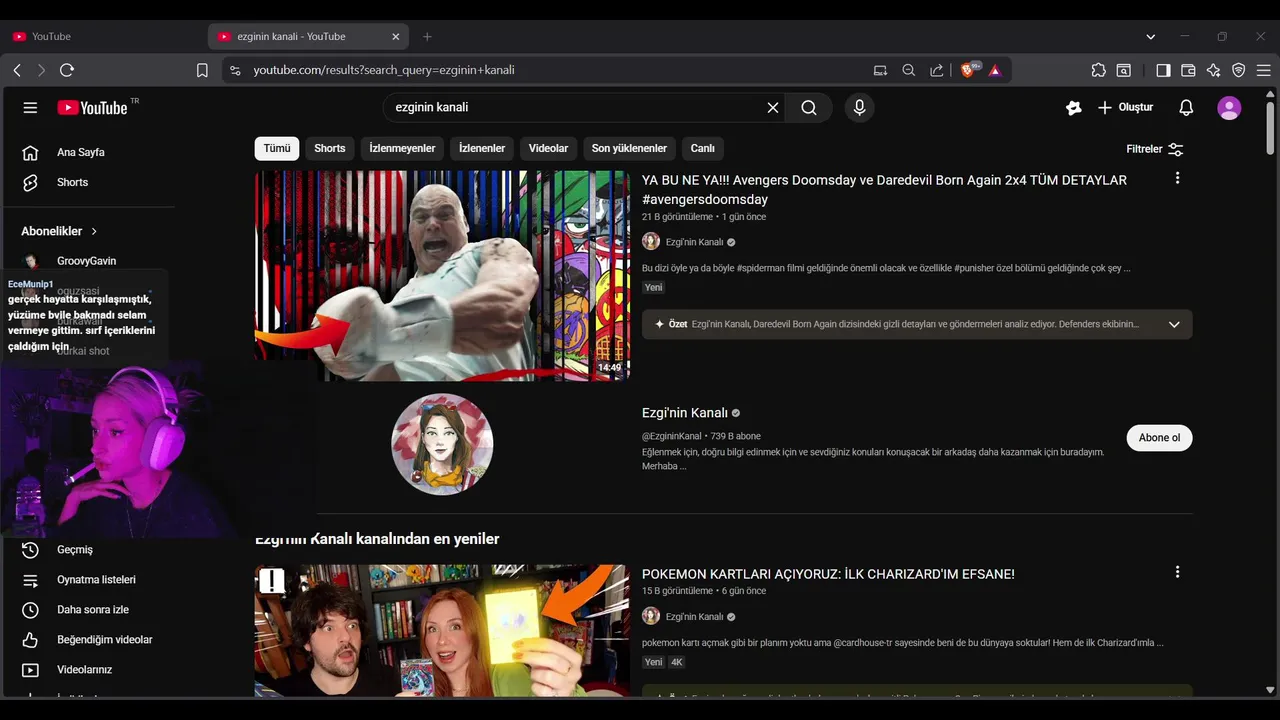The width and height of the screenshot is (1280, 720).
Task: Start voice search with the microphone
Action: (859, 107)
